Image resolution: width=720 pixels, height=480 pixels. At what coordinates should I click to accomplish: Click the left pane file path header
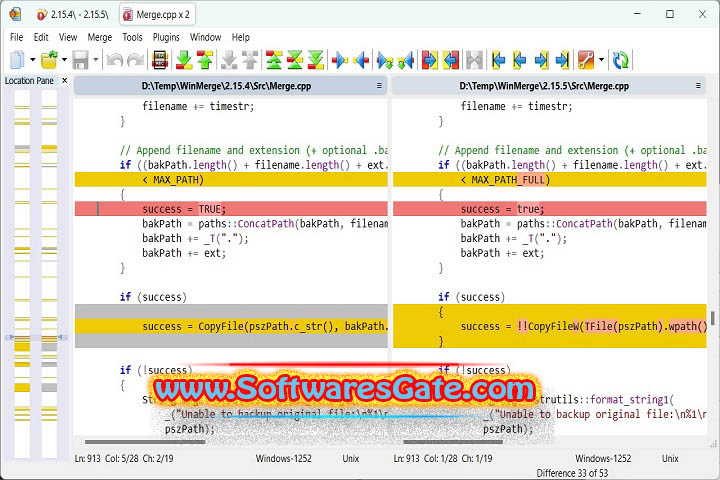pyautogui.click(x=226, y=86)
